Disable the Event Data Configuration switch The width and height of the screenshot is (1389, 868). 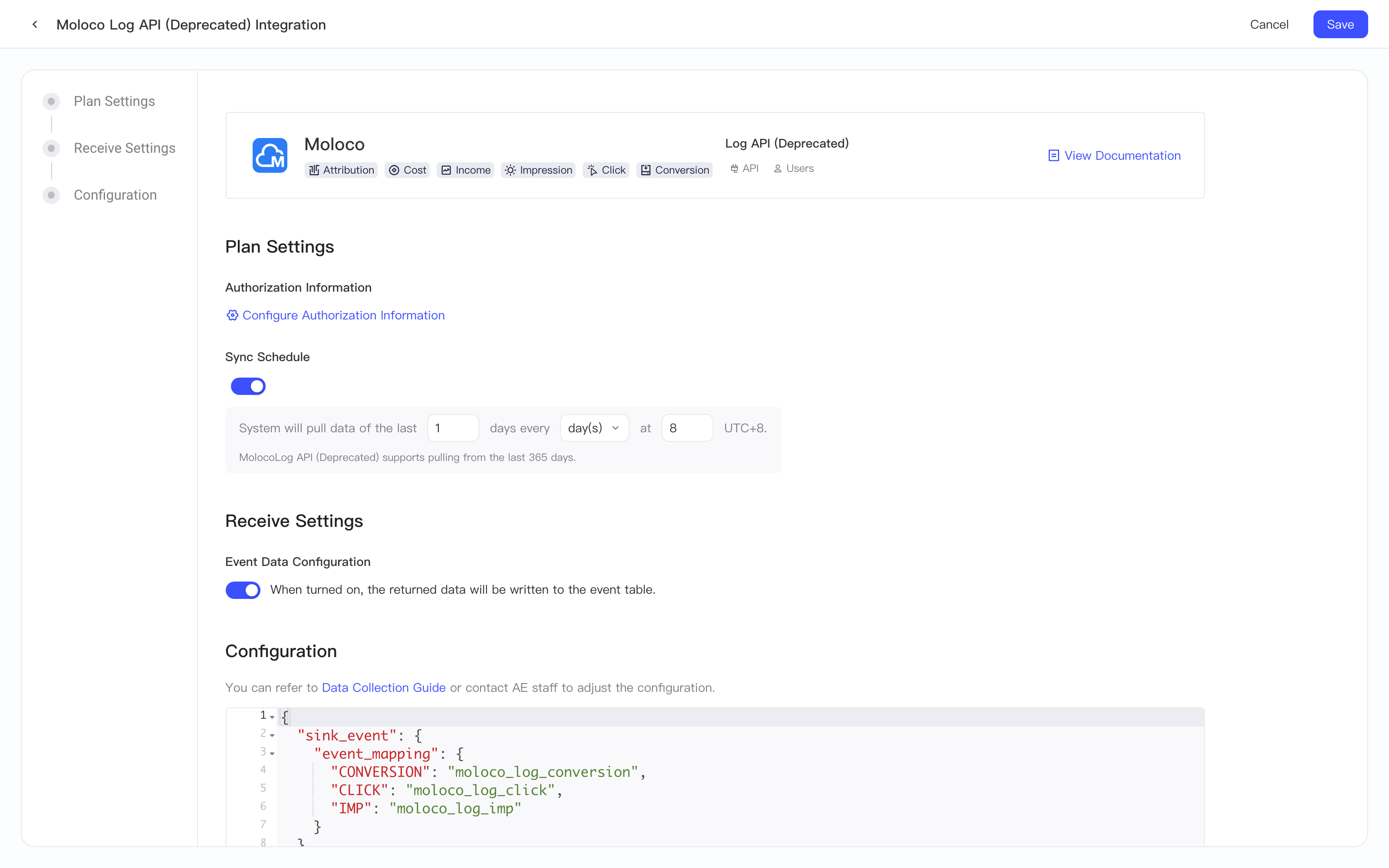click(243, 590)
